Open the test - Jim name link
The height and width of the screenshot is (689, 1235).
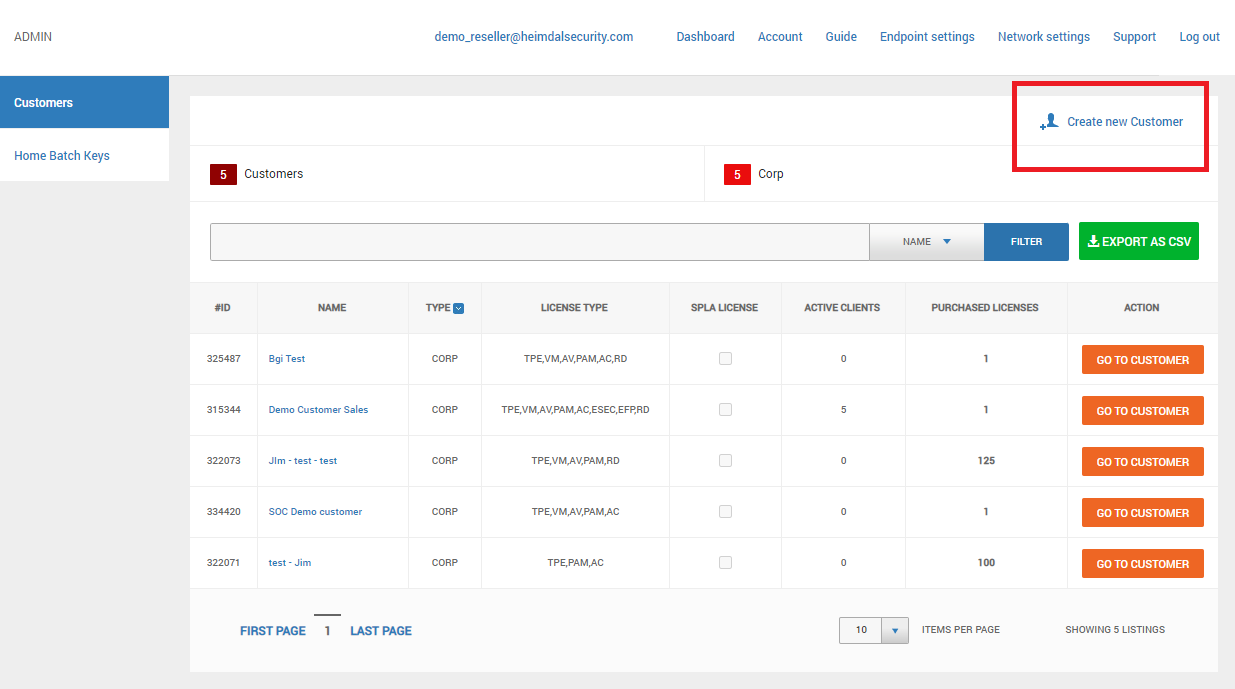click(290, 563)
